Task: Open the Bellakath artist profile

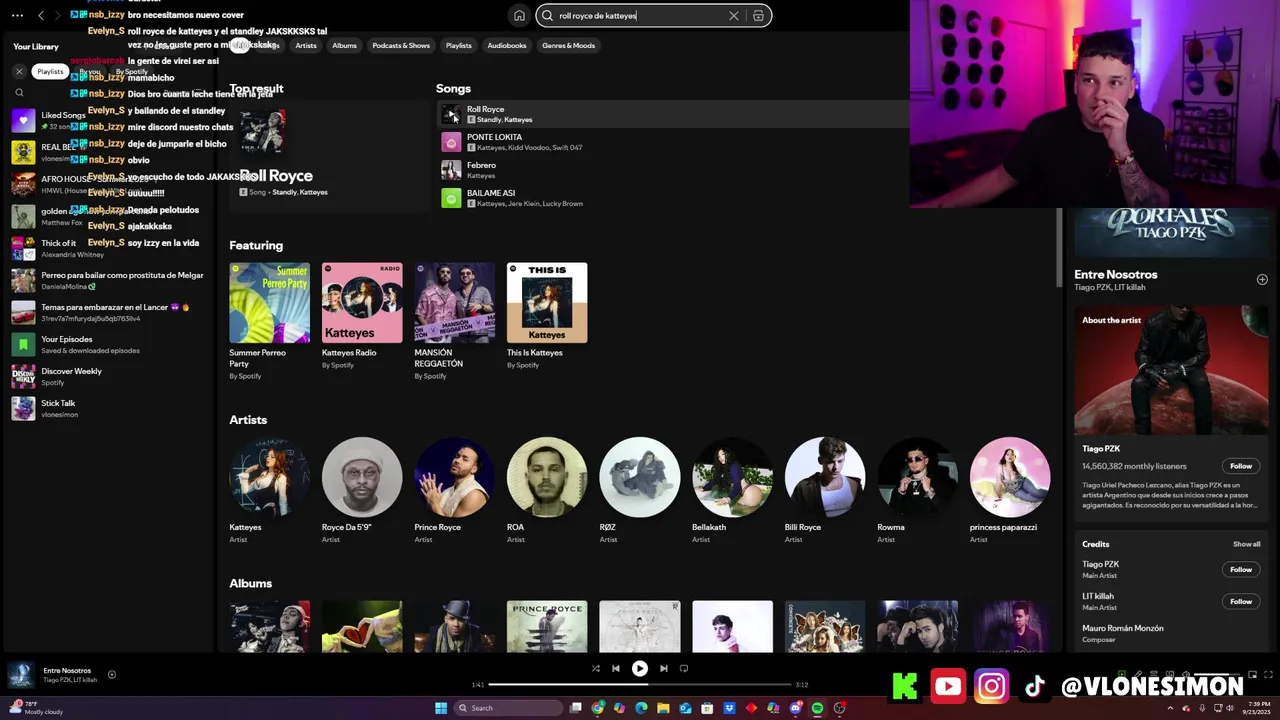Action: (x=732, y=490)
